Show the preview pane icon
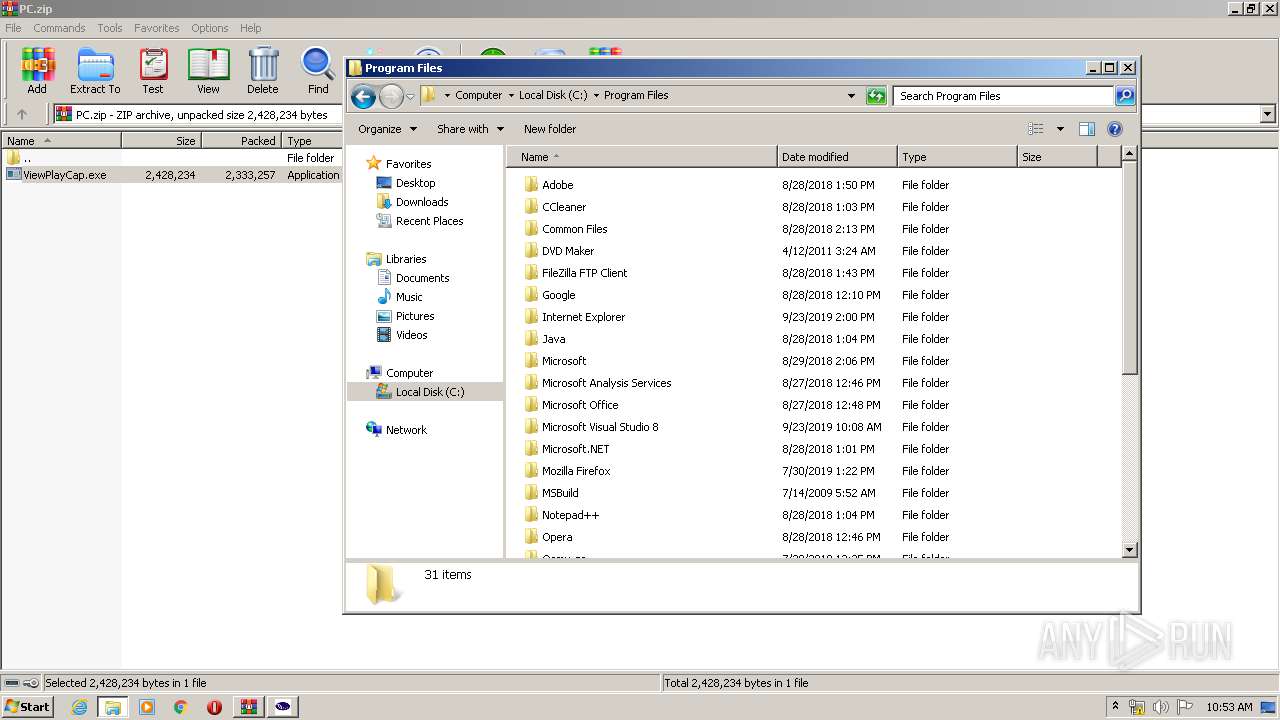This screenshot has height=720, width=1280. click(1087, 129)
